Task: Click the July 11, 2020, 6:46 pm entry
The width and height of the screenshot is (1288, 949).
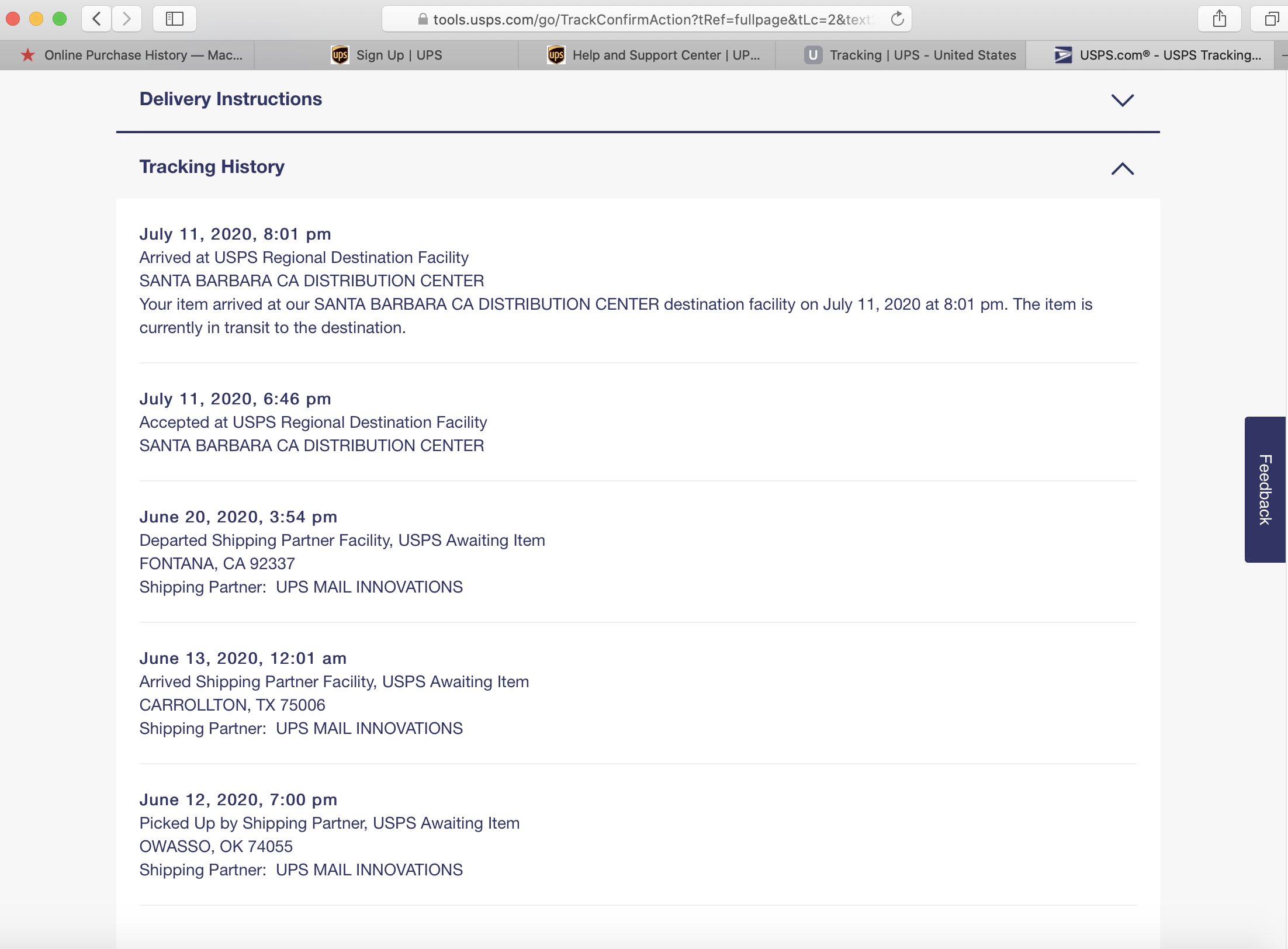Action: 236,399
